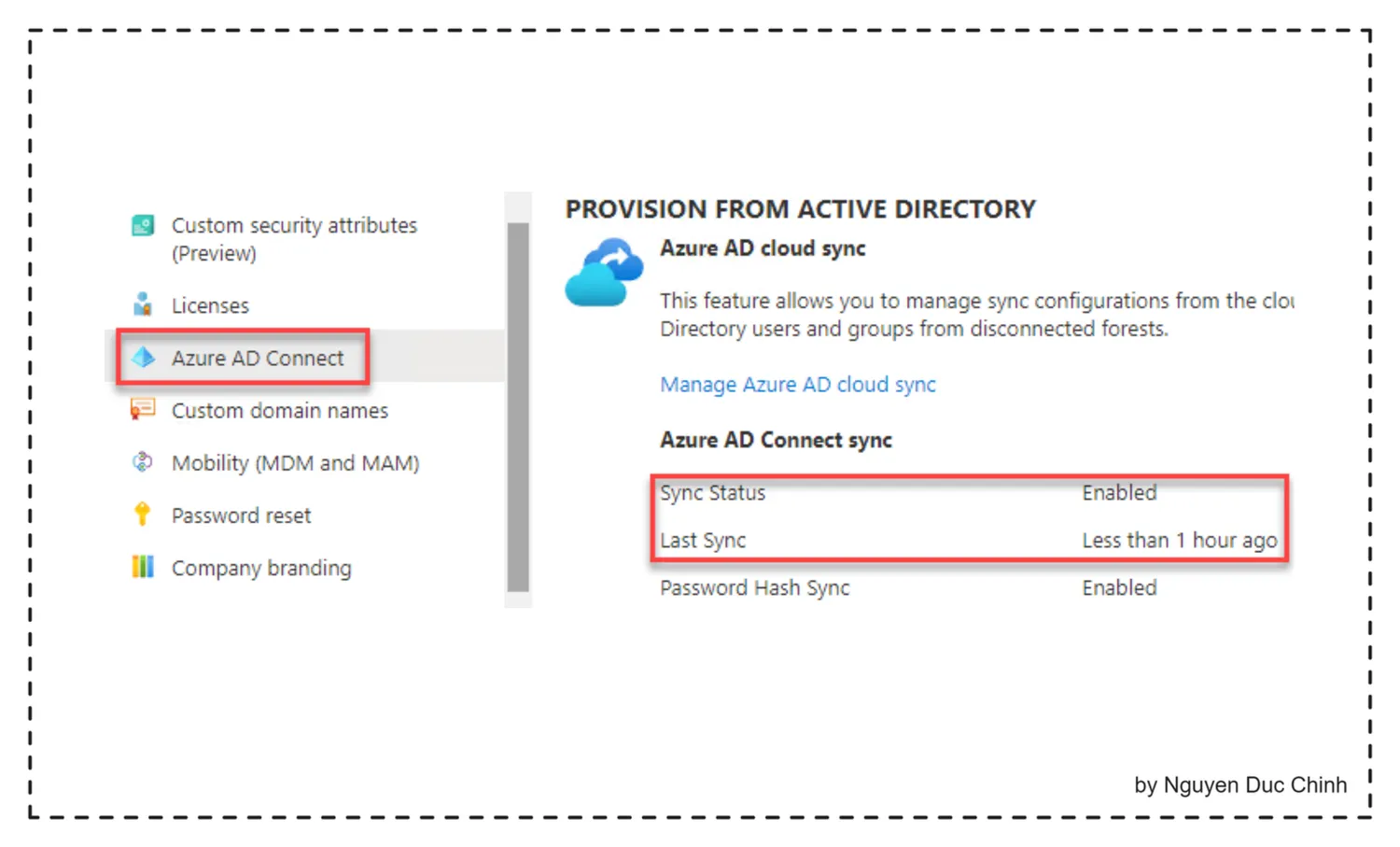Click the sidebar vertical scrollbar thumb
The height and width of the screenshot is (847, 1400).
pyautogui.click(x=518, y=407)
